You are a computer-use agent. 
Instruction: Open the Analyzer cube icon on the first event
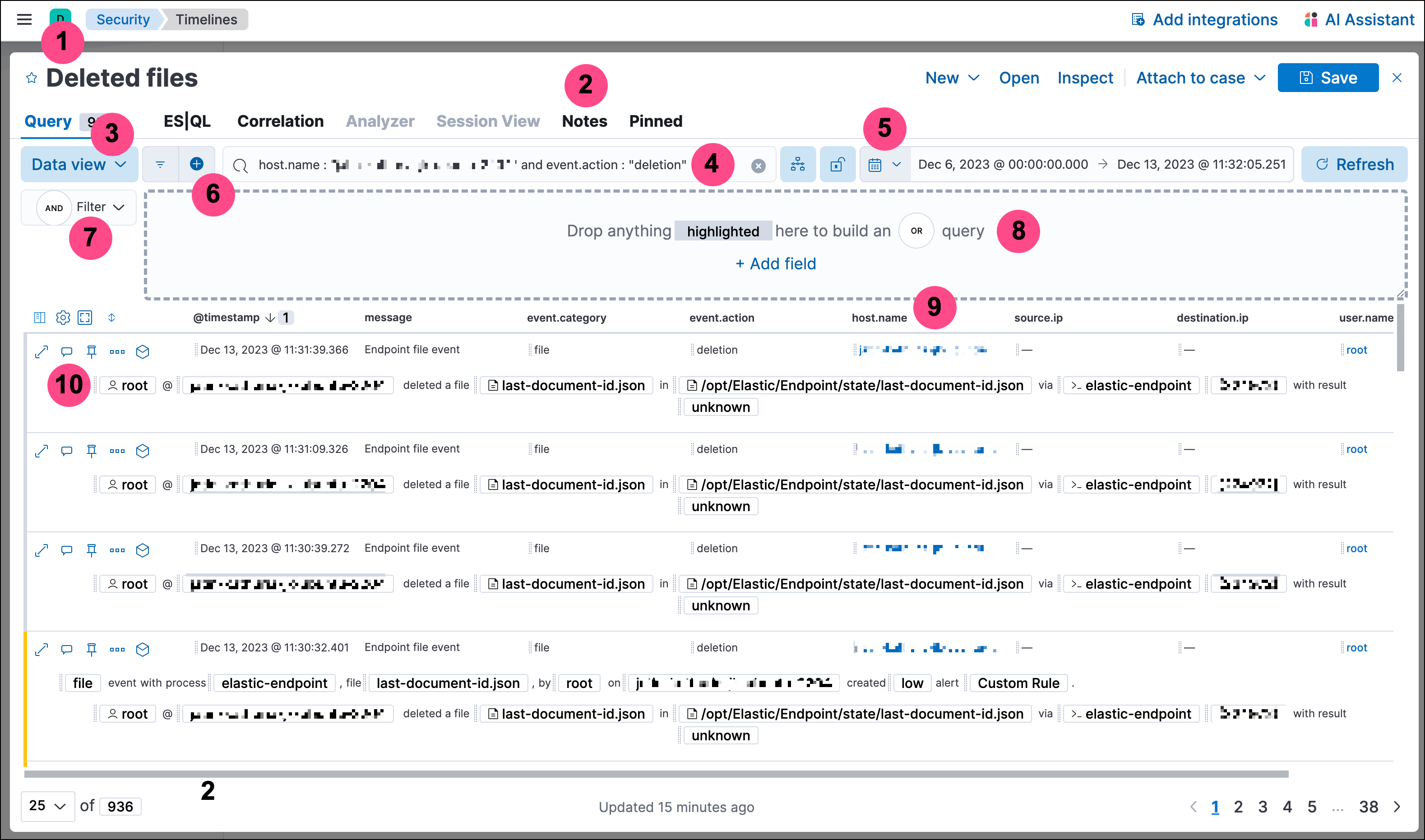click(x=142, y=351)
